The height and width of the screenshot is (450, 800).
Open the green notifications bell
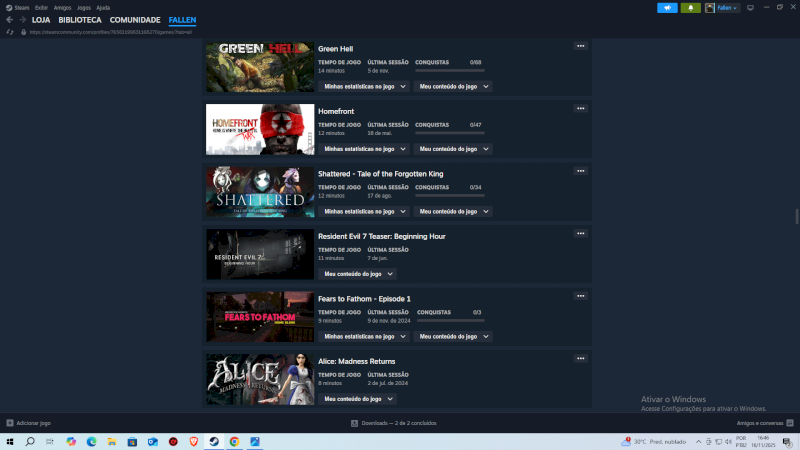click(690, 8)
